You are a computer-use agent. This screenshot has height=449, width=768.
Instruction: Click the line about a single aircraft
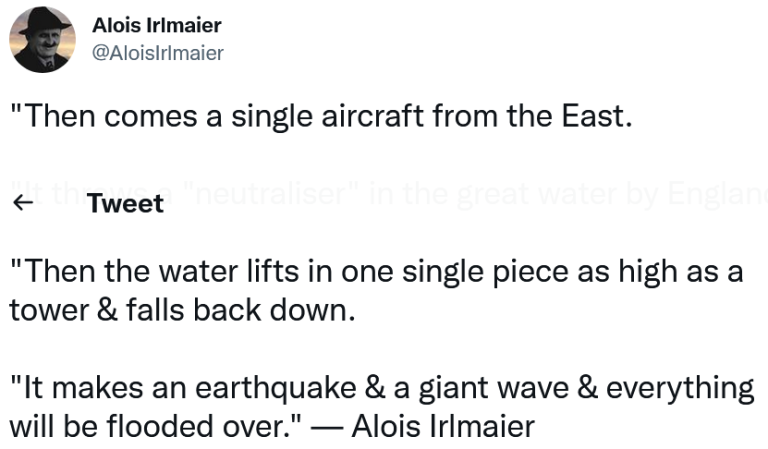tap(321, 117)
